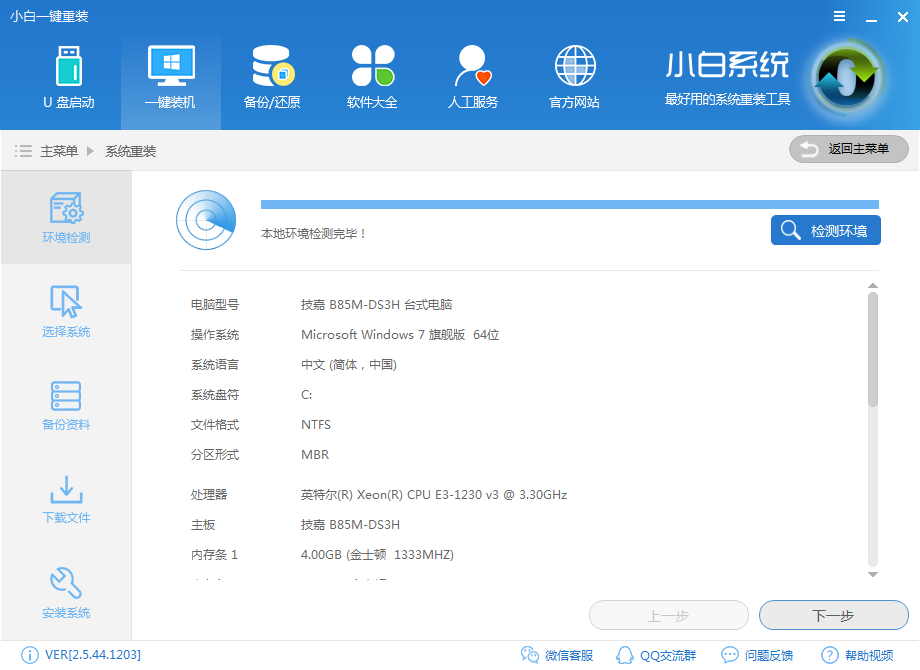Open 帮助视频 link
The height and width of the screenshot is (670, 920).
[857, 655]
